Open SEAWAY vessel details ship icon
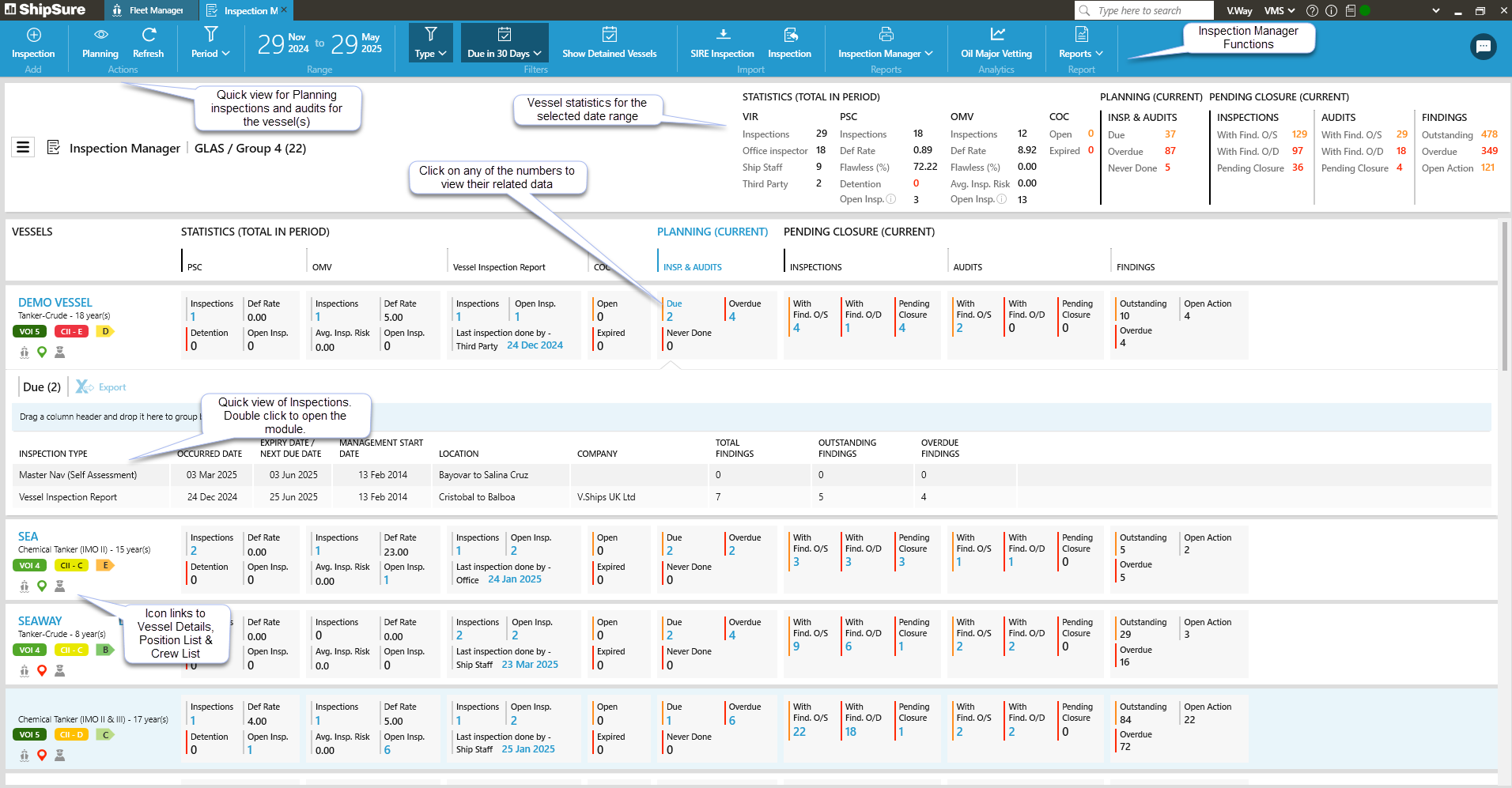Image resolution: width=1512 pixels, height=788 pixels. tap(25, 670)
